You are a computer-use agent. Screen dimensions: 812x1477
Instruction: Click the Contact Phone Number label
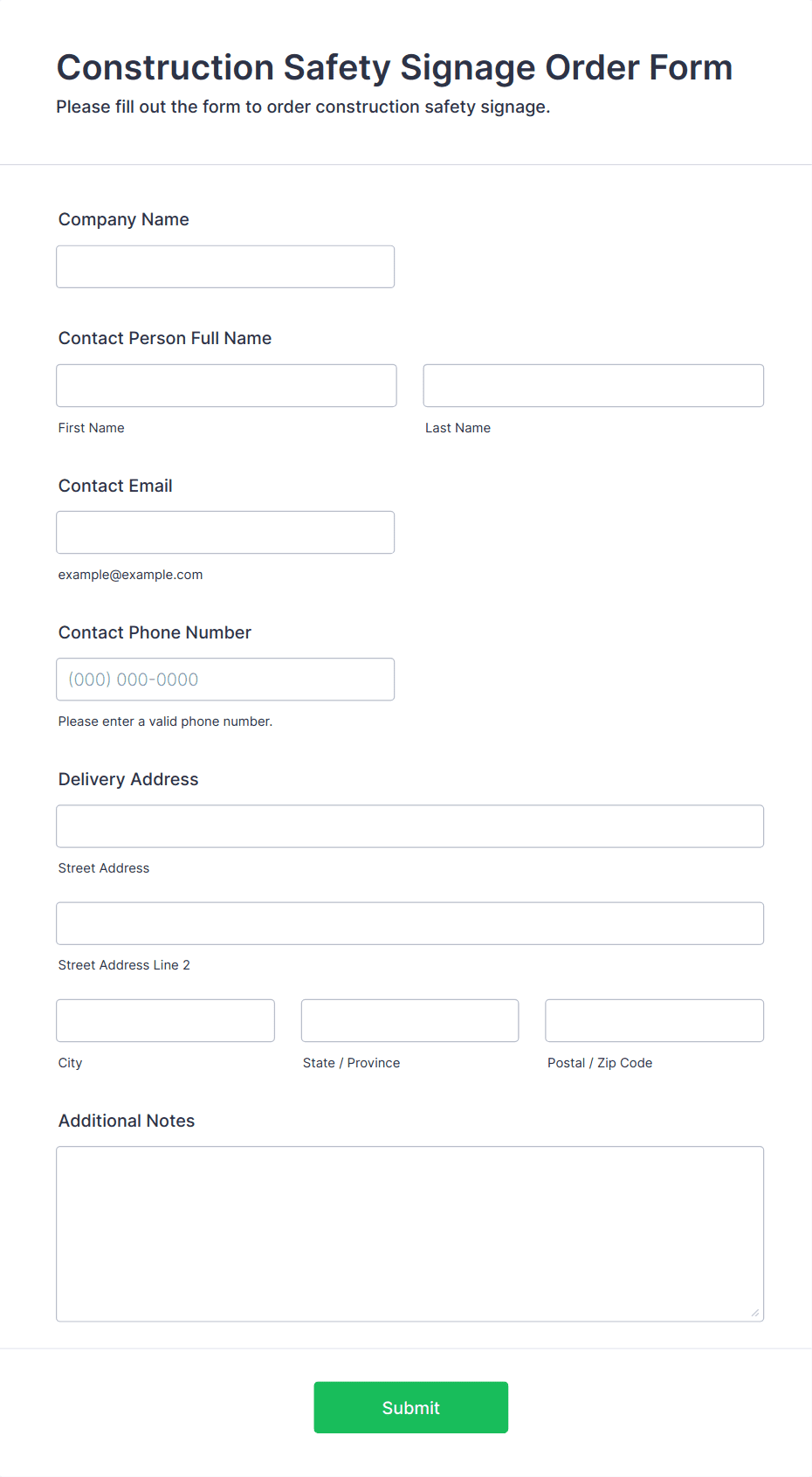coord(155,632)
